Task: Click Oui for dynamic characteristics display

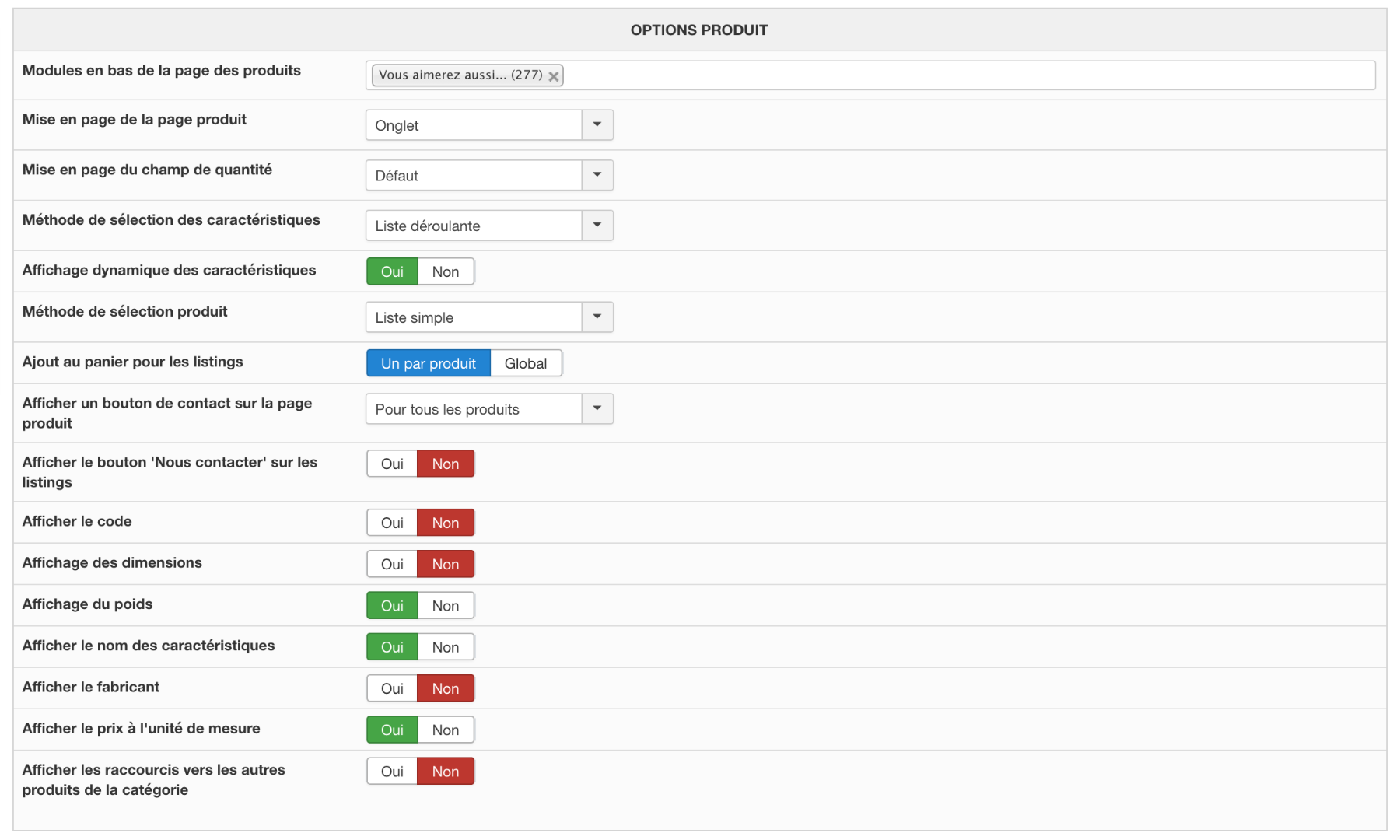Action: click(392, 271)
